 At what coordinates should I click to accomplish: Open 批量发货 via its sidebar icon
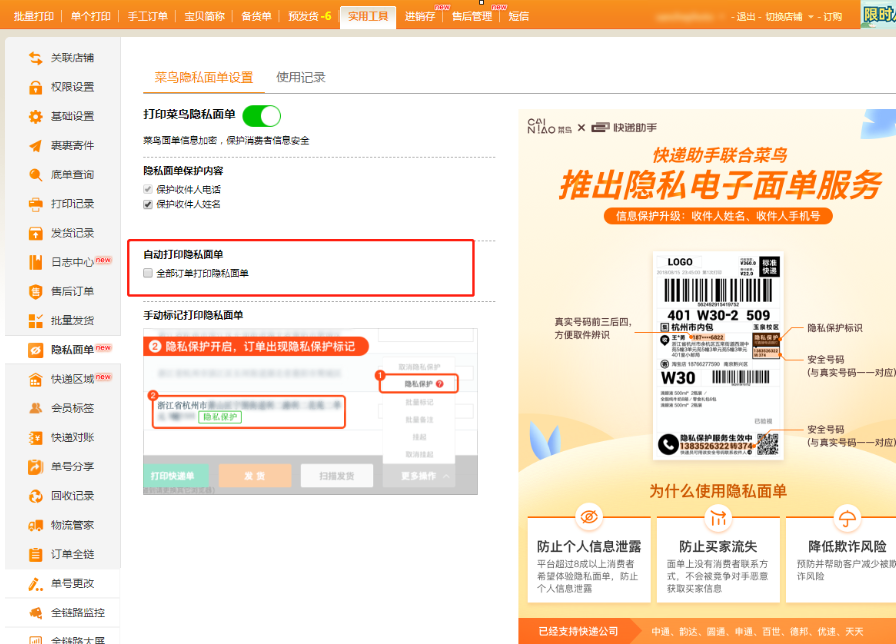(x=35, y=321)
